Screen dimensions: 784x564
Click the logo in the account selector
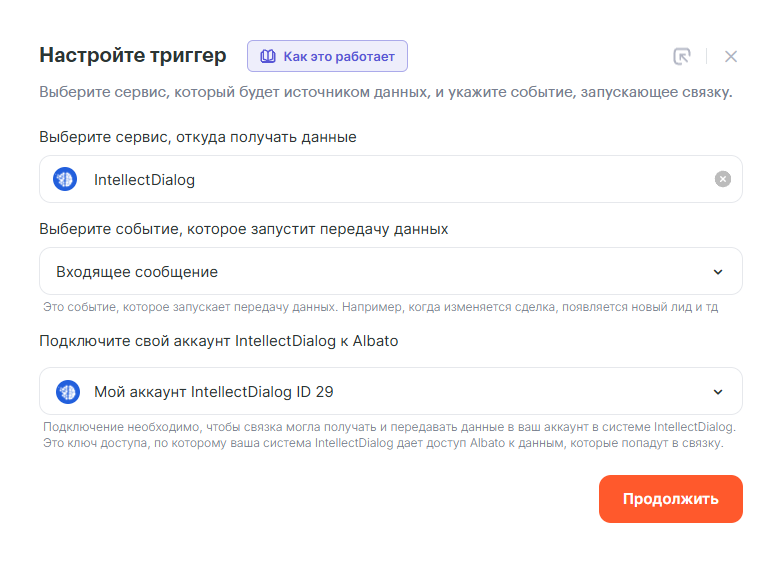tap(68, 392)
